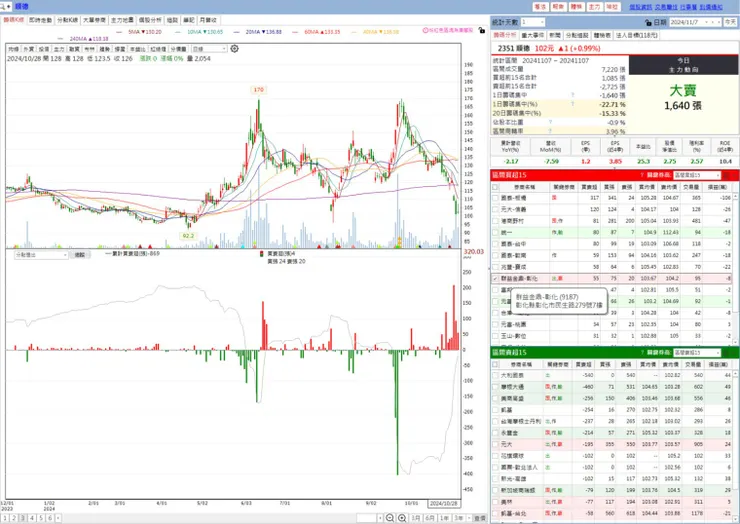Tick the checkbox for the 元富-桃園 row
Screen dimensions: 740x524
[x=495, y=325]
